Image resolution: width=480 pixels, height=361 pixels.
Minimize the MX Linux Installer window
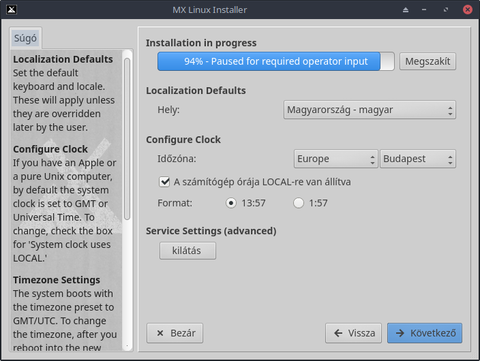coord(424,10)
